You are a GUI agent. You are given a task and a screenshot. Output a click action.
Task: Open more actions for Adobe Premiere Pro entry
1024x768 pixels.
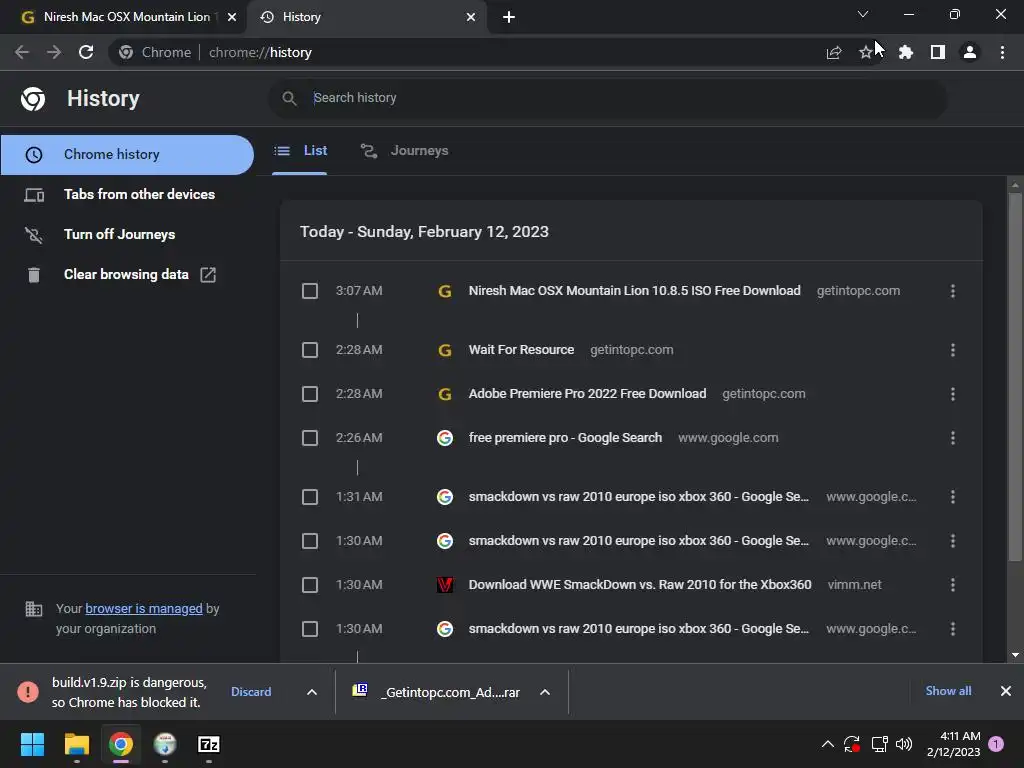pos(953,394)
